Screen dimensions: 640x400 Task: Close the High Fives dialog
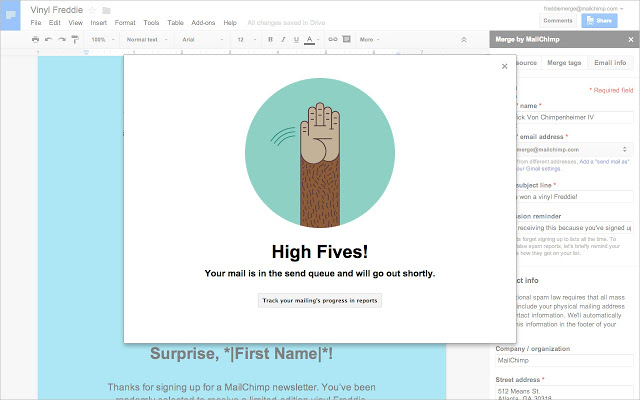[x=504, y=66]
